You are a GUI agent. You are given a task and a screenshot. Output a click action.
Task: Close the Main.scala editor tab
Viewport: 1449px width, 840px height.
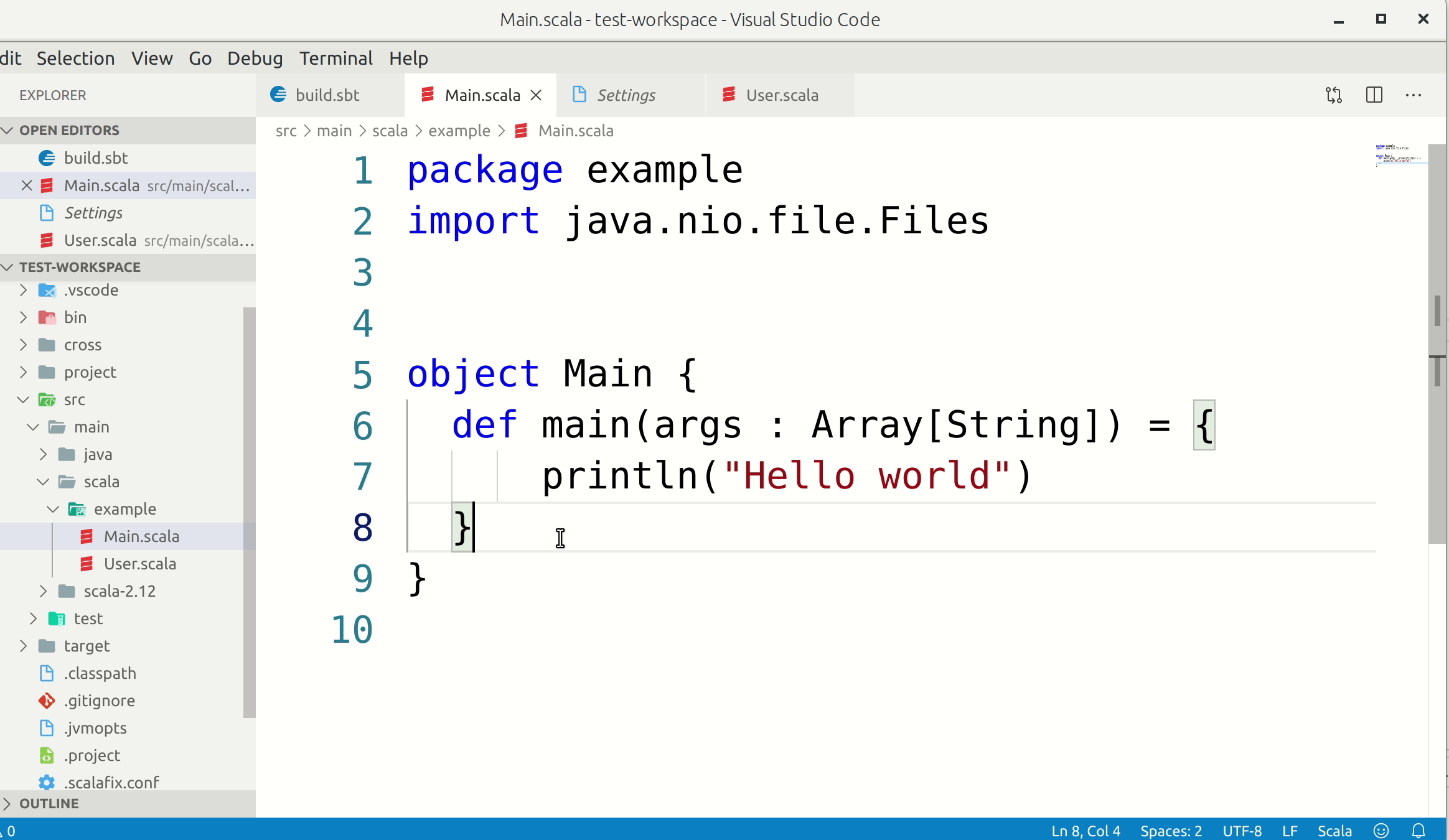pos(536,95)
